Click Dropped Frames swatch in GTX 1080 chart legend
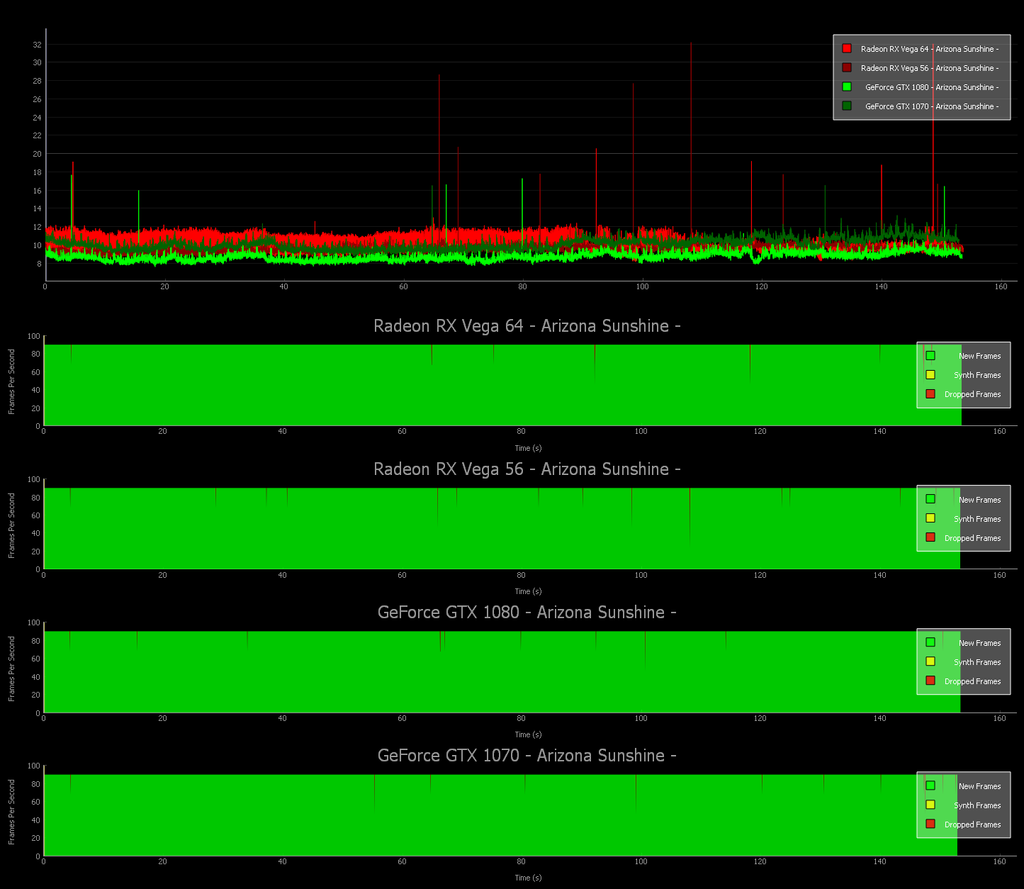Viewport: 1024px width, 889px height. (x=930, y=680)
